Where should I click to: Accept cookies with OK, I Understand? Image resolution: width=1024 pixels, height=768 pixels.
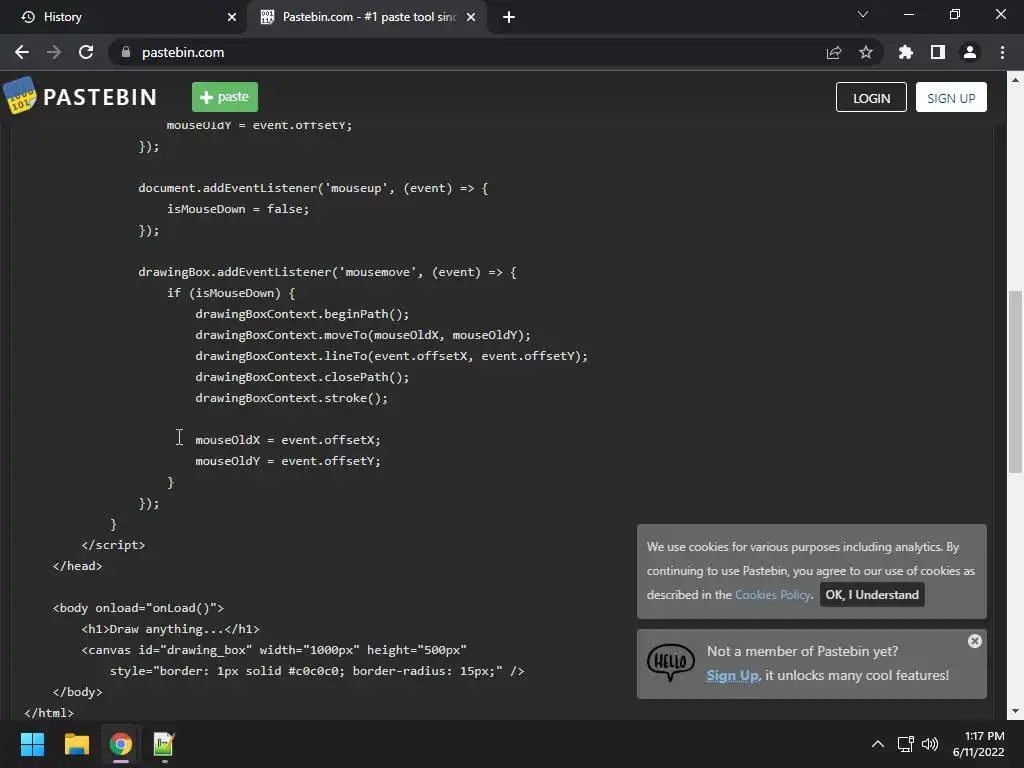point(872,594)
